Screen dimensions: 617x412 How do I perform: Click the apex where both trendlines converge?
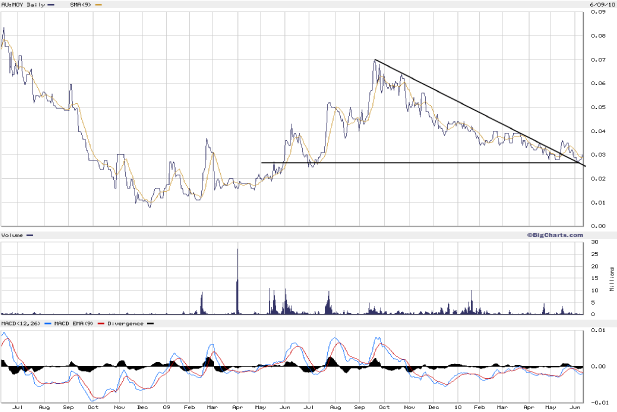[585, 163]
